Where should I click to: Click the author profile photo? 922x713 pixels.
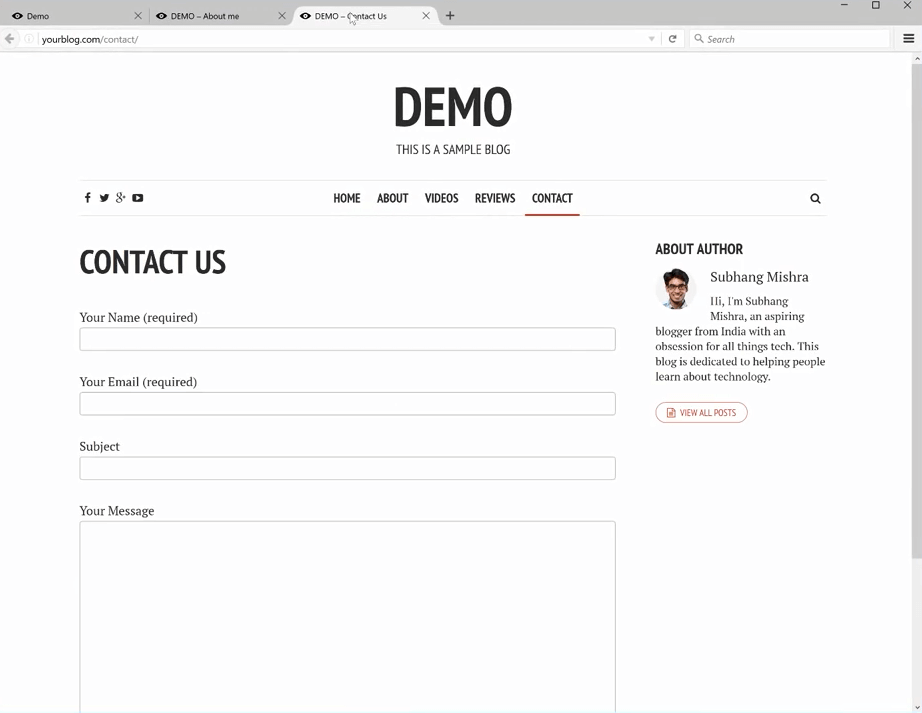pyautogui.click(x=676, y=289)
